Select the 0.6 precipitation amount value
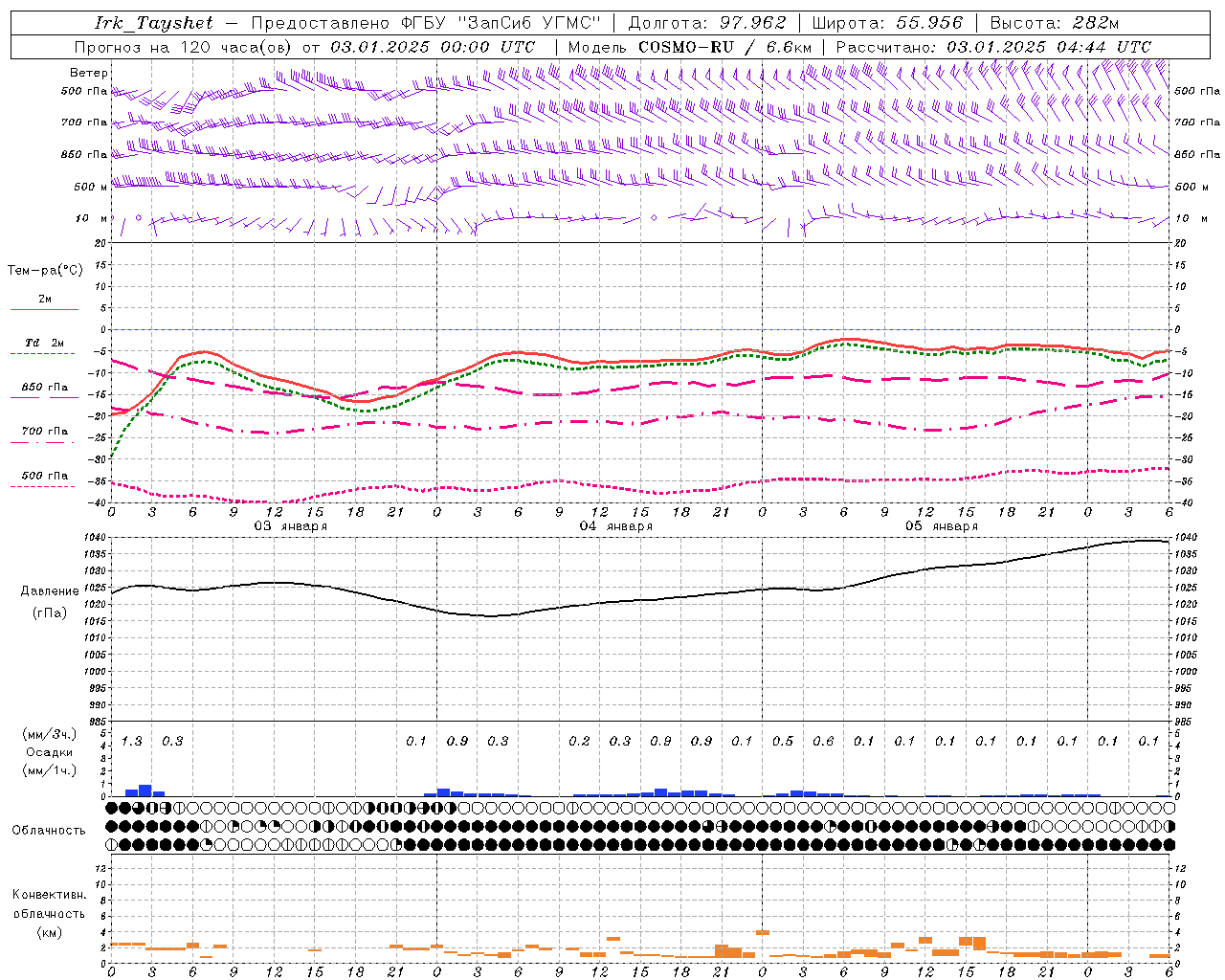 click(x=823, y=741)
